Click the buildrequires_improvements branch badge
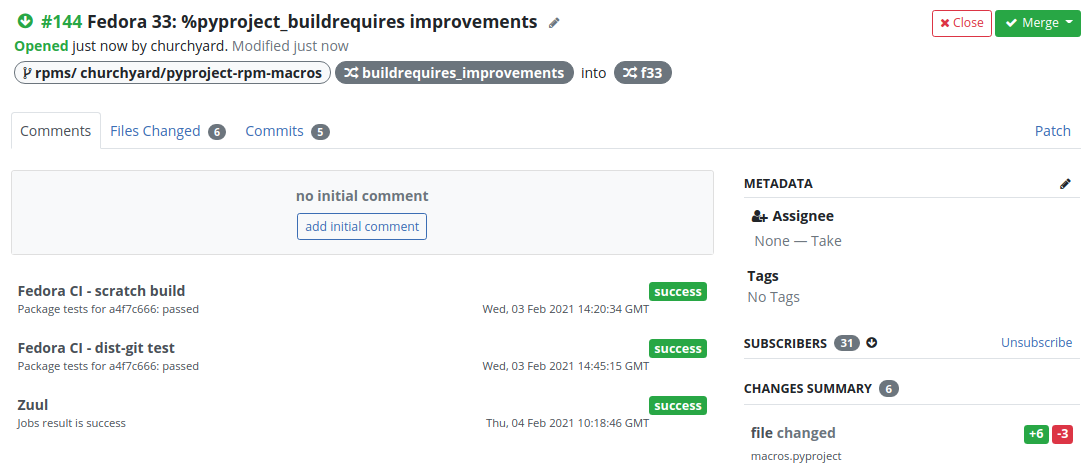Image resolution: width=1088 pixels, height=467 pixels. pos(454,73)
